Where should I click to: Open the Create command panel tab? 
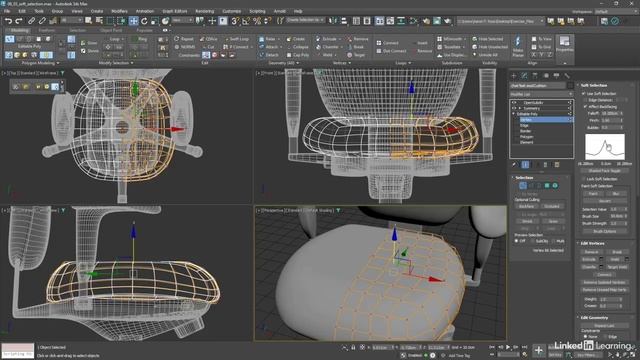coord(514,76)
